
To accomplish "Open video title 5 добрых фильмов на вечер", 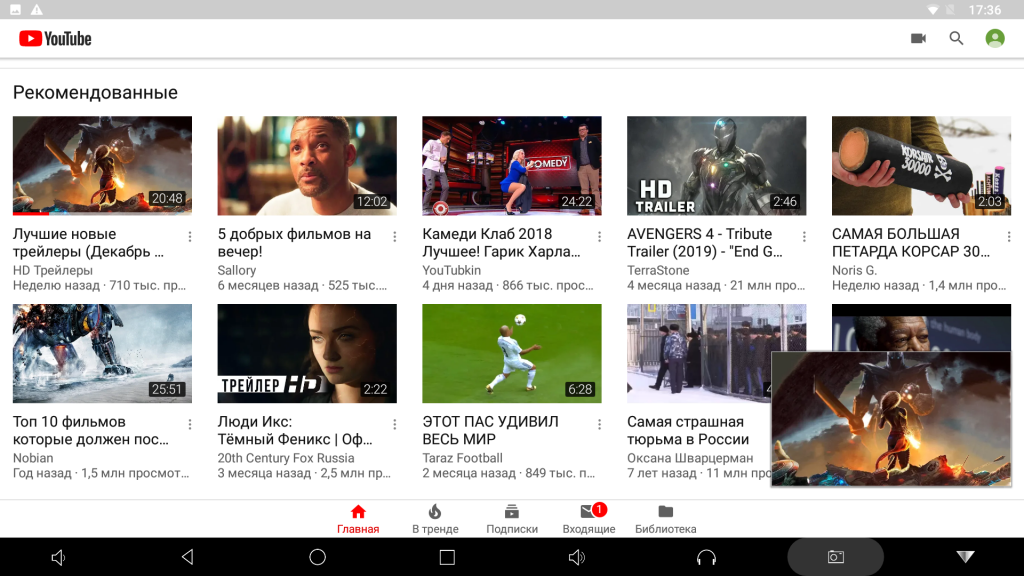I will (294, 242).
